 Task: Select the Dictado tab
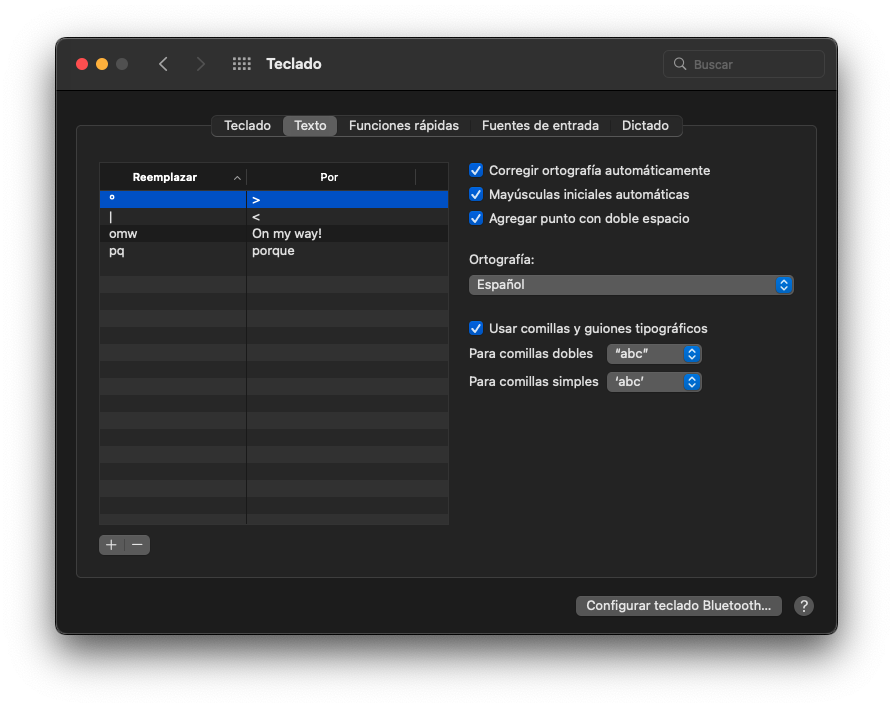click(645, 126)
